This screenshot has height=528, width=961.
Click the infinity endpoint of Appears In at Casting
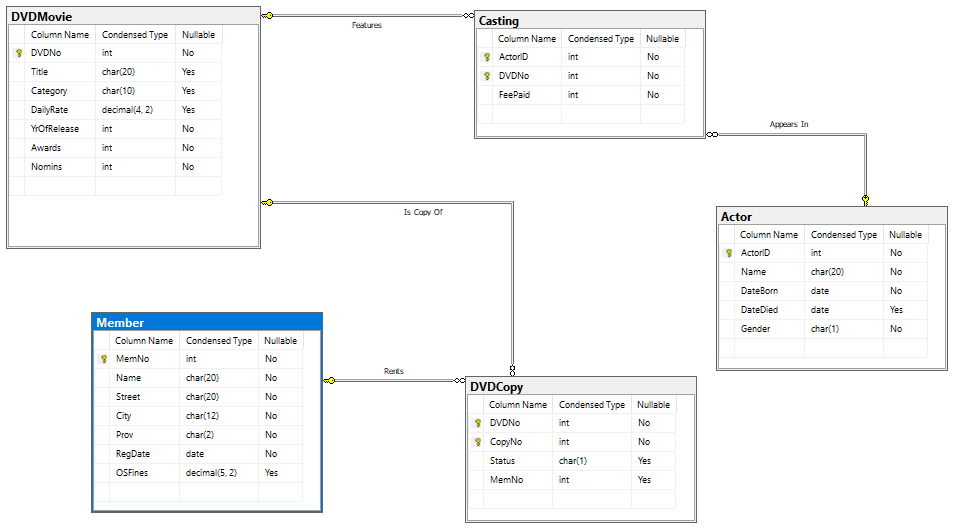pos(712,134)
